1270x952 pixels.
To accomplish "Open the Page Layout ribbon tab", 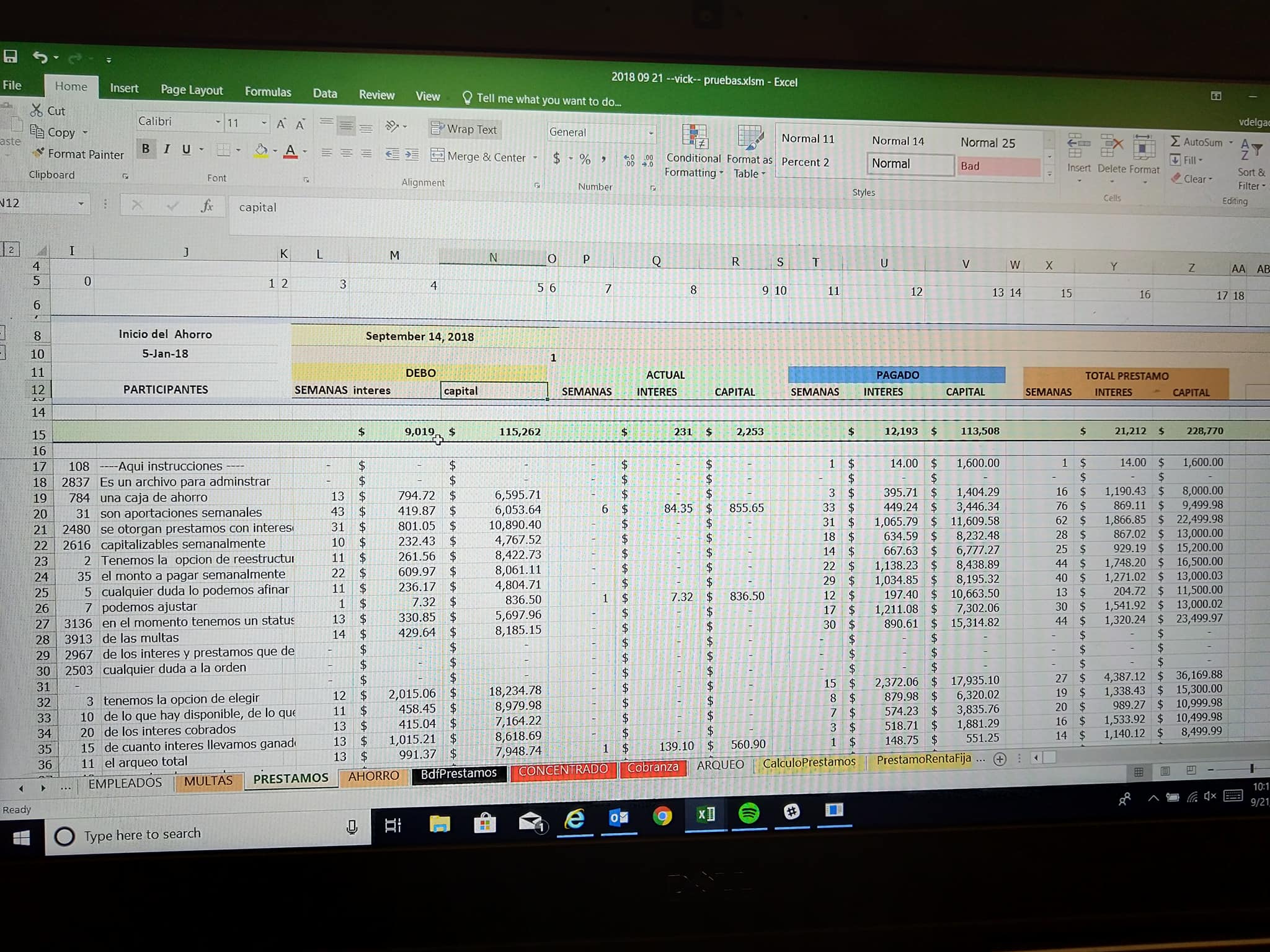I will point(192,90).
